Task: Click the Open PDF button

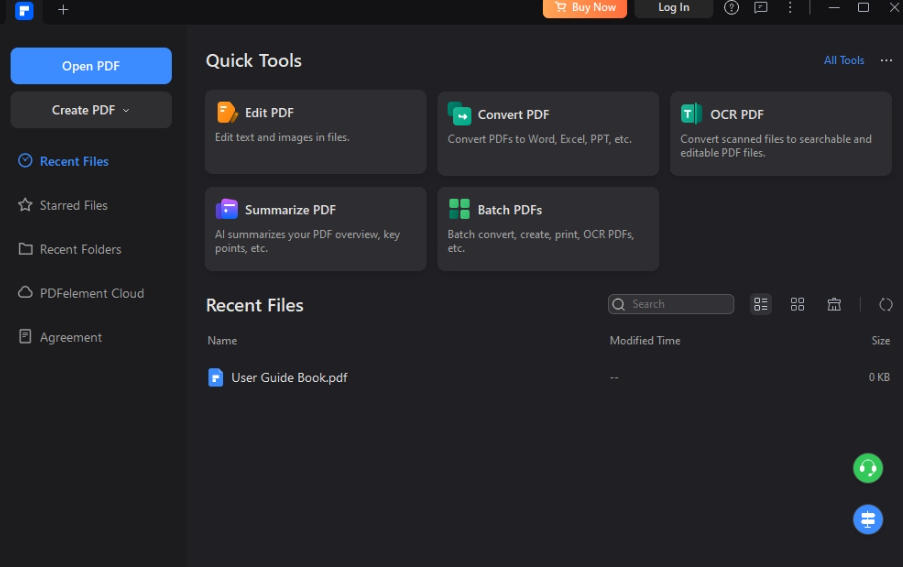Action: coord(91,66)
